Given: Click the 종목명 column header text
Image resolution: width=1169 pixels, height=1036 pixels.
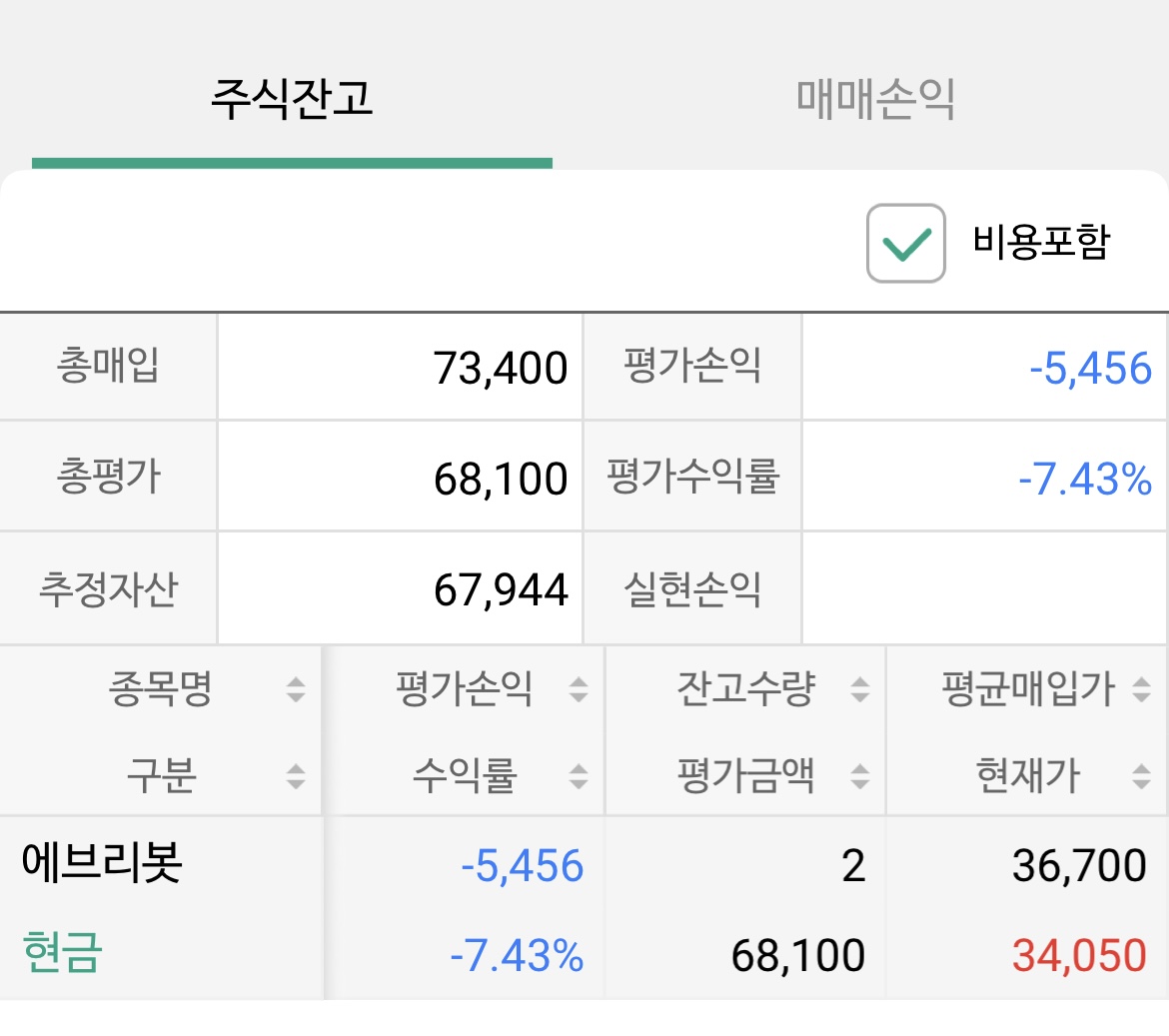Looking at the screenshot, I should [x=160, y=688].
